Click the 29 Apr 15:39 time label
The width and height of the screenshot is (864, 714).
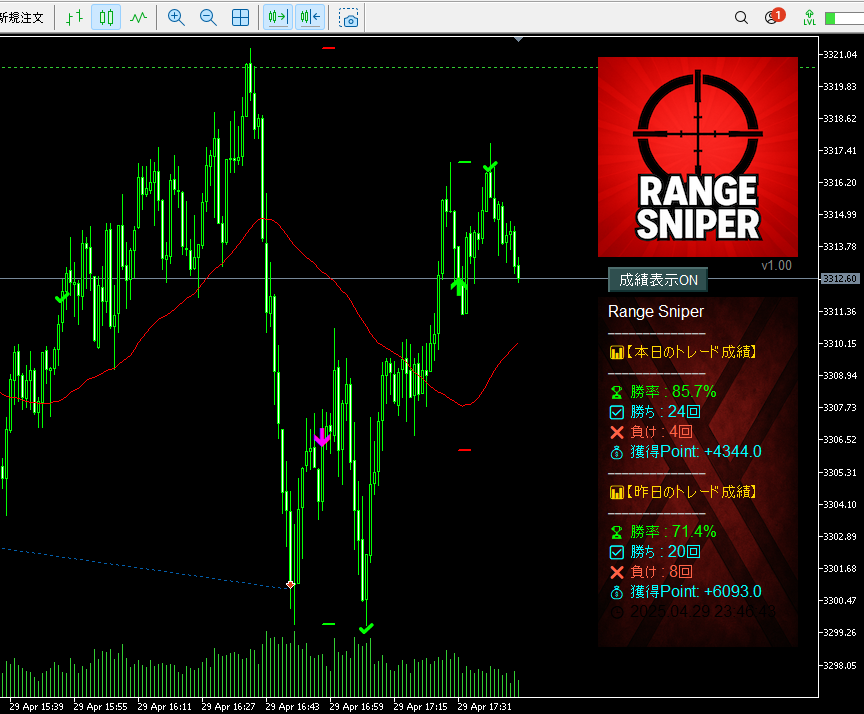(x=36, y=706)
